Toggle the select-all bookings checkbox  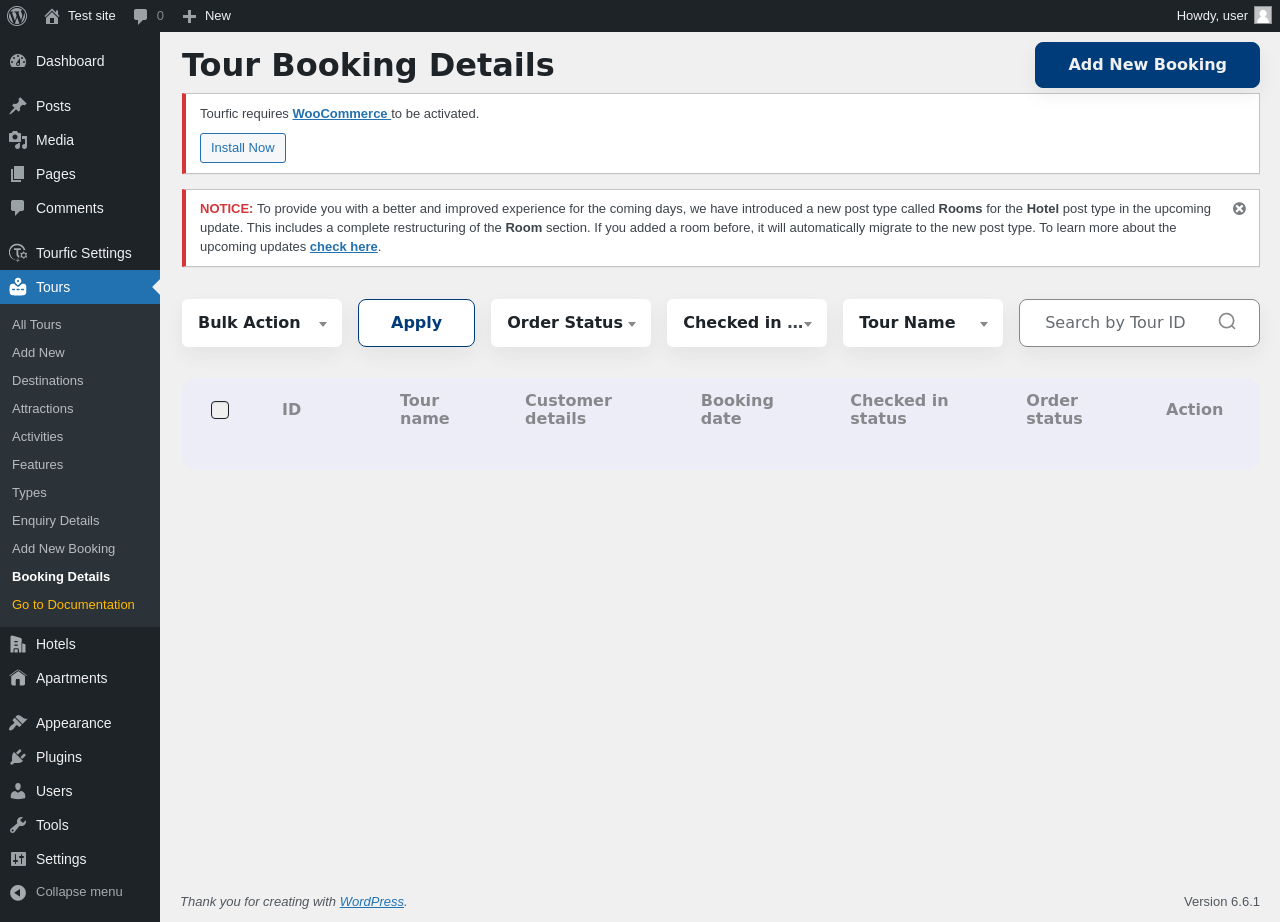(x=220, y=410)
